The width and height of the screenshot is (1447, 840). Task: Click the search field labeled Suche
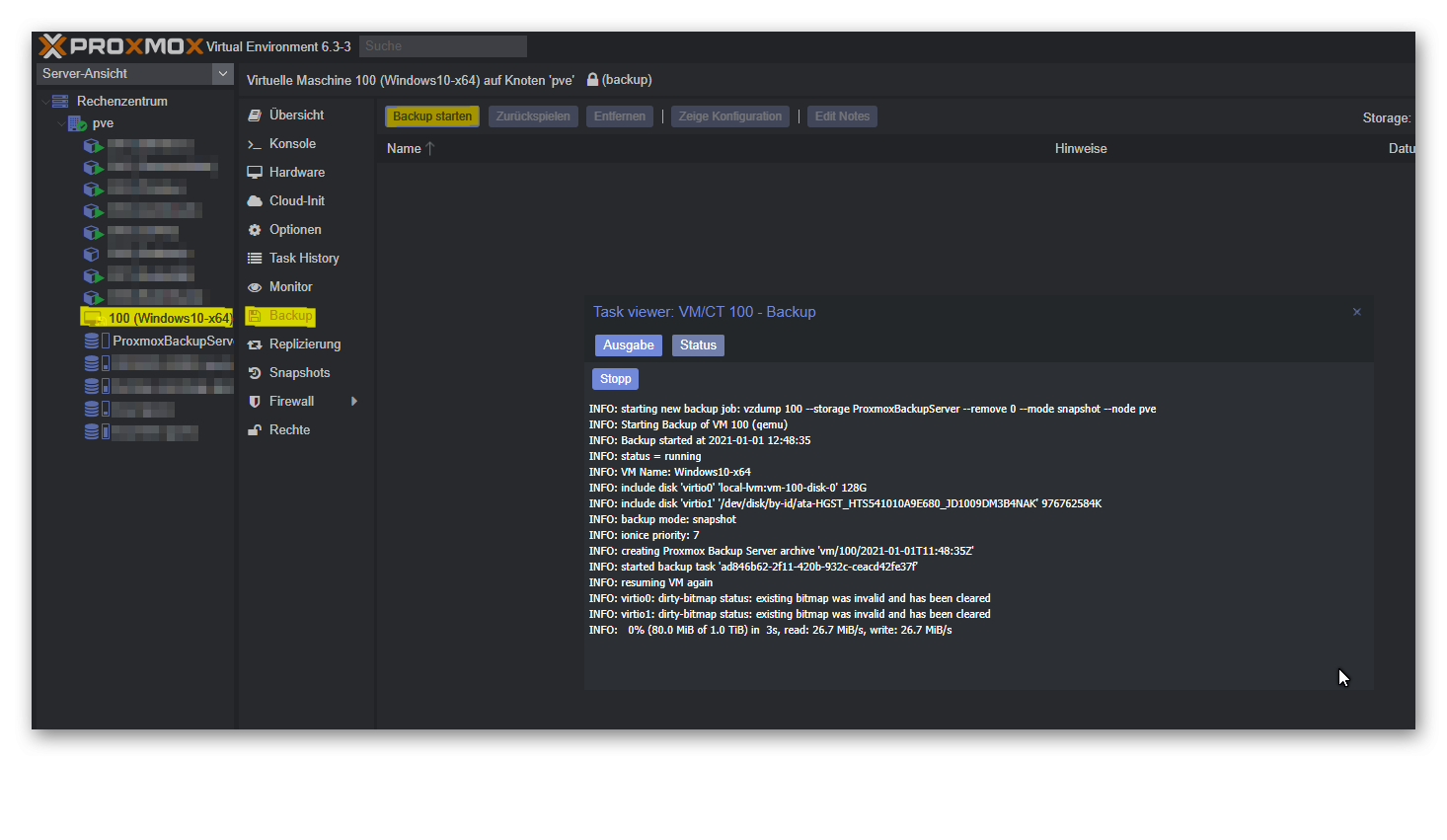442,46
